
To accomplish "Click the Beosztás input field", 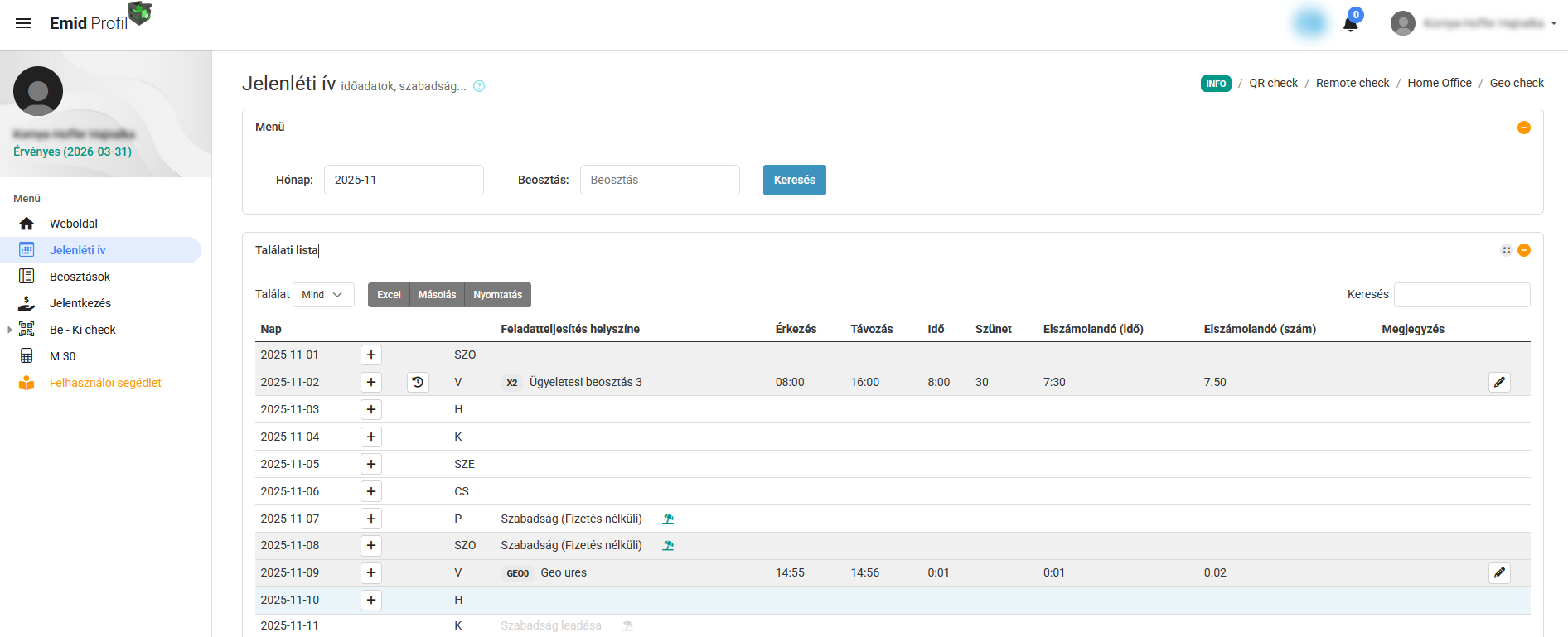I will (659, 180).
